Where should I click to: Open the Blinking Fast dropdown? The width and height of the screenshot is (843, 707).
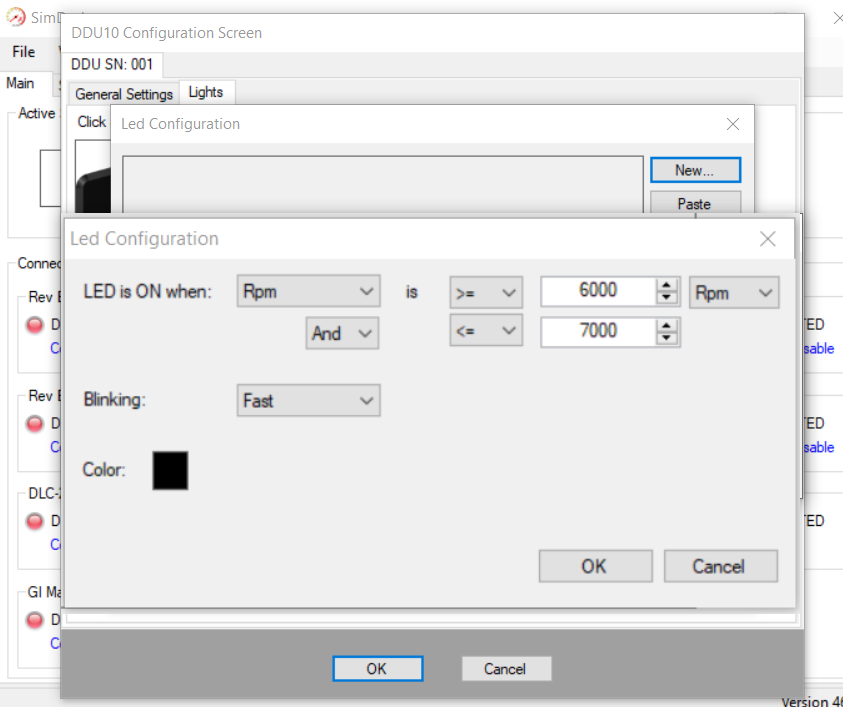[x=309, y=400]
